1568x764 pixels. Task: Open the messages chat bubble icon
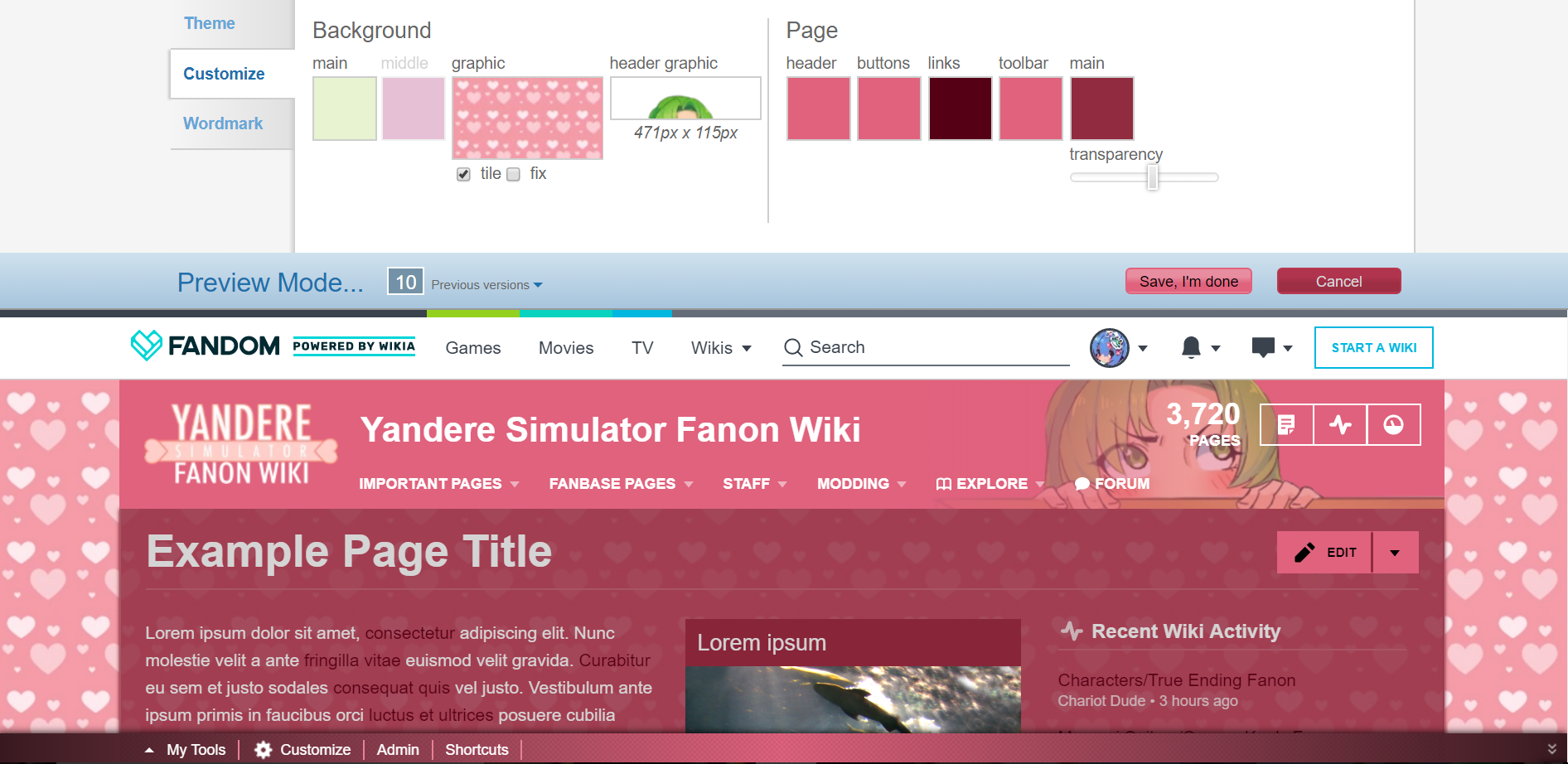[x=1263, y=347]
